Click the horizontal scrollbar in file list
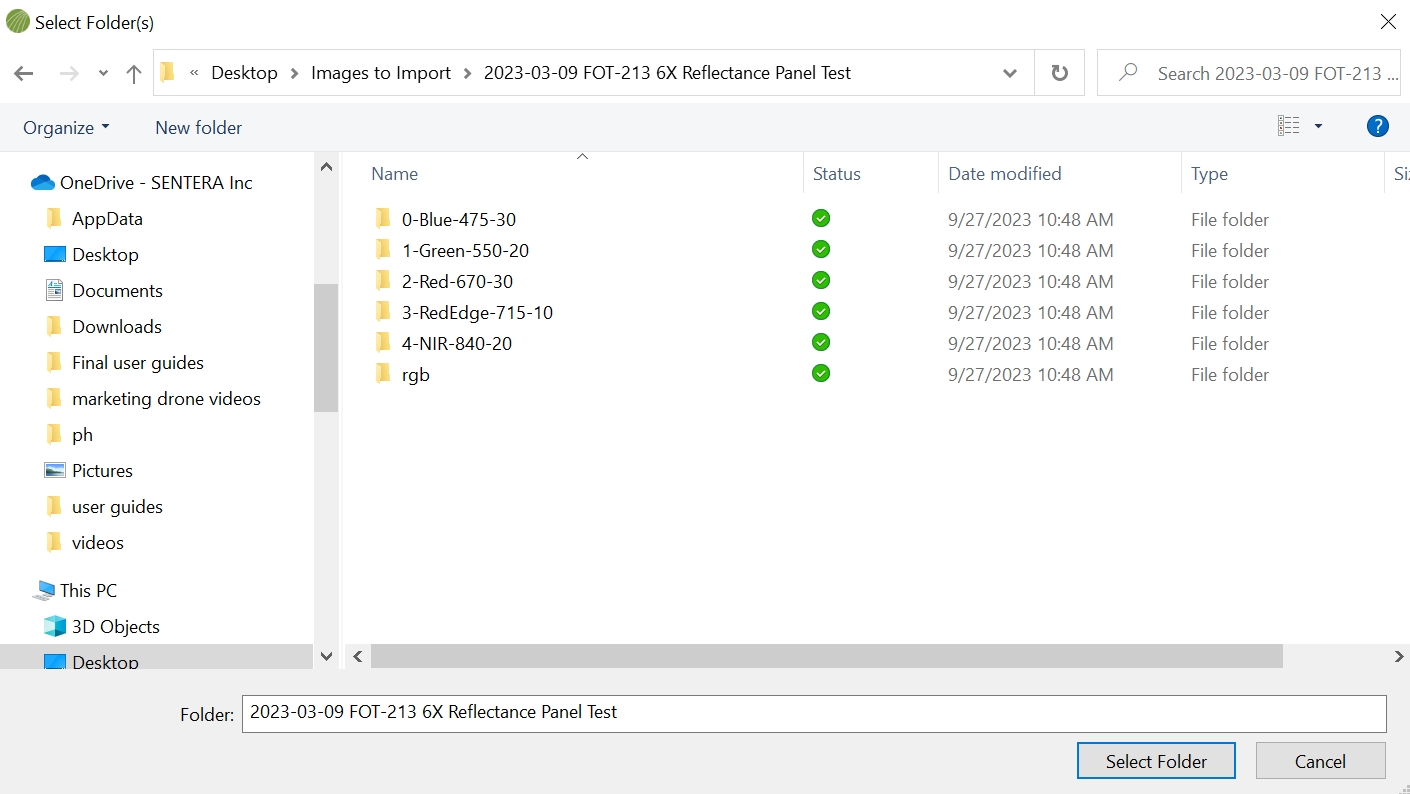The height and width of the screenshot is (794, 1410). (826, 656)
